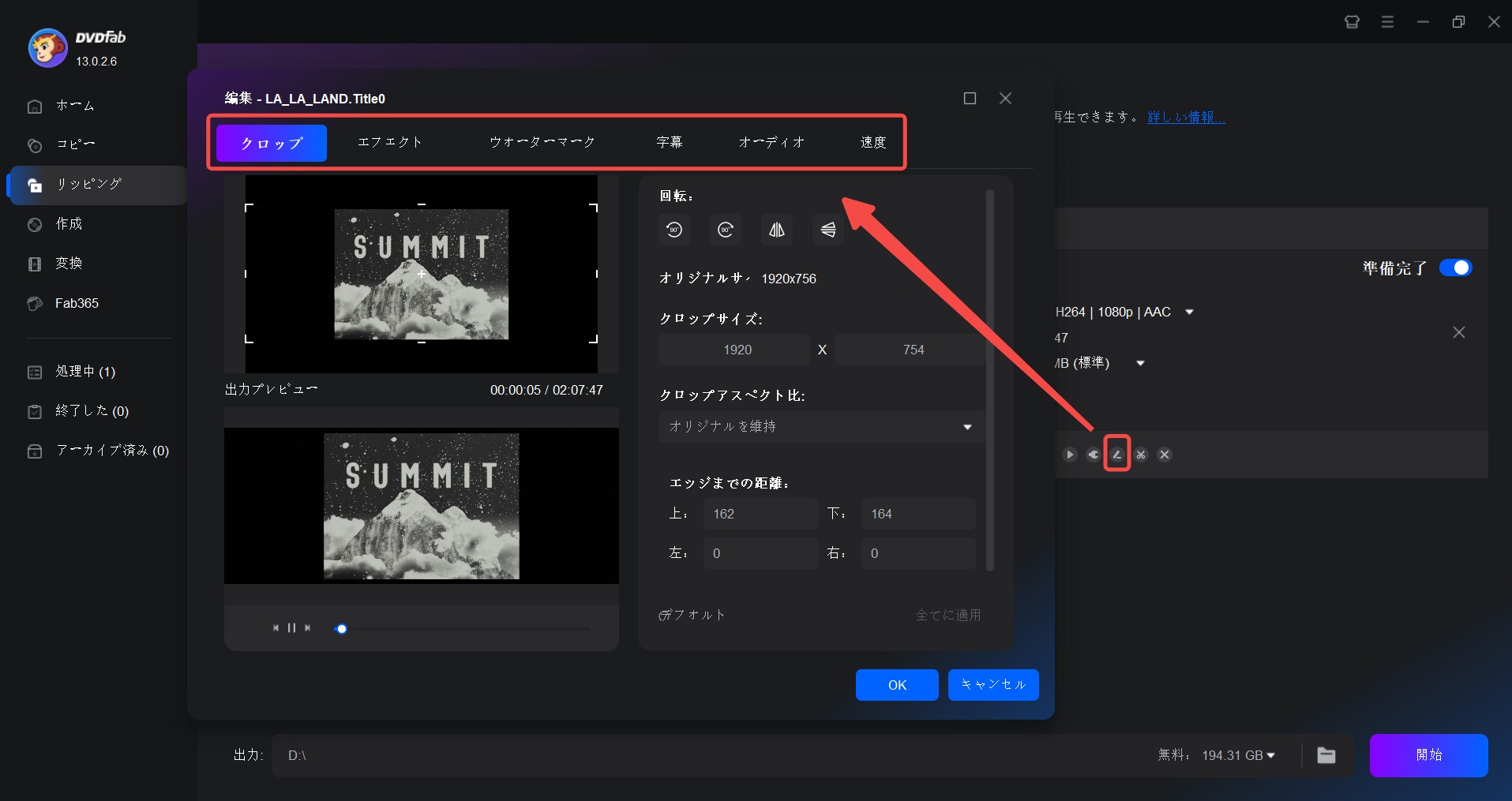Switch to the エフェクト tab

390,142
